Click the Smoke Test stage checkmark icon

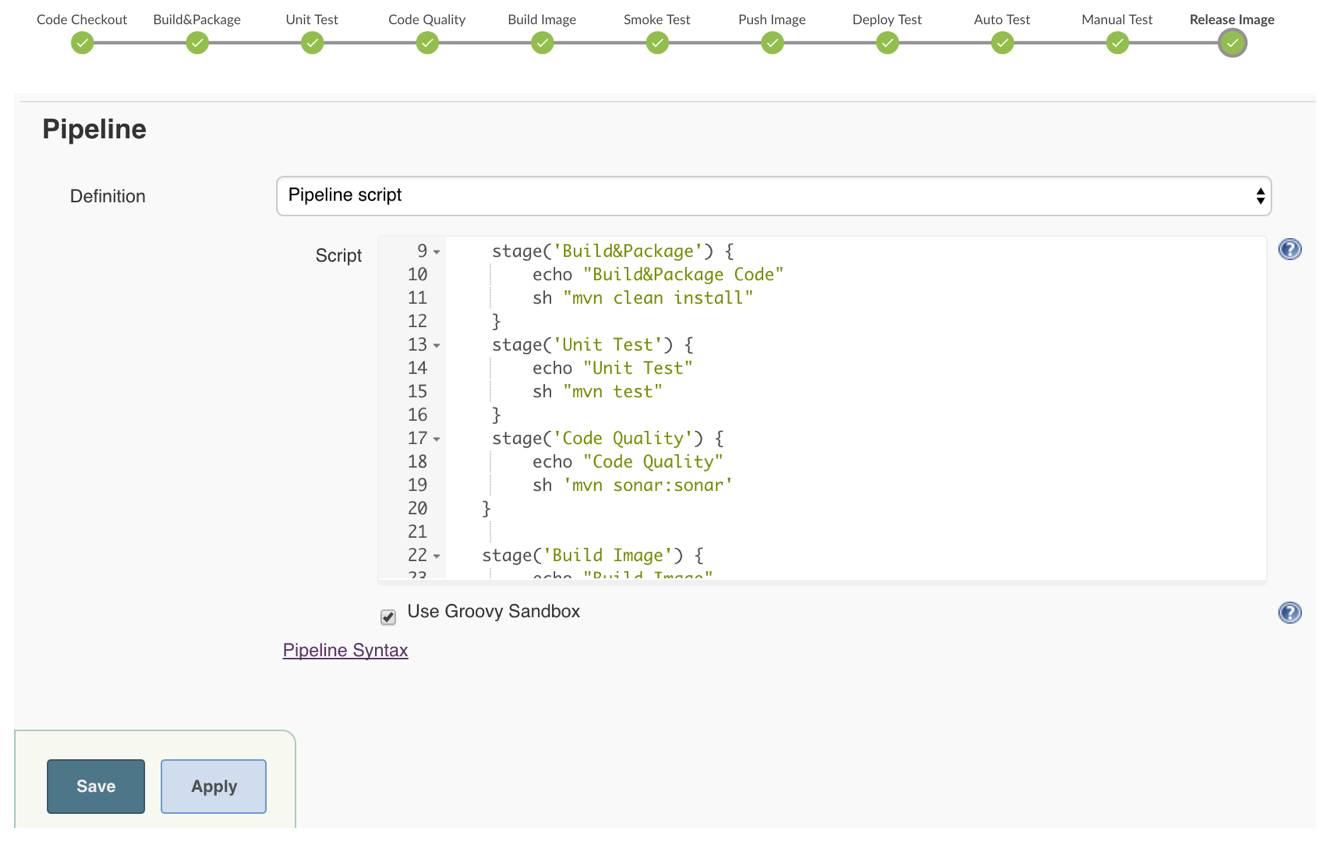click(657, 43)
